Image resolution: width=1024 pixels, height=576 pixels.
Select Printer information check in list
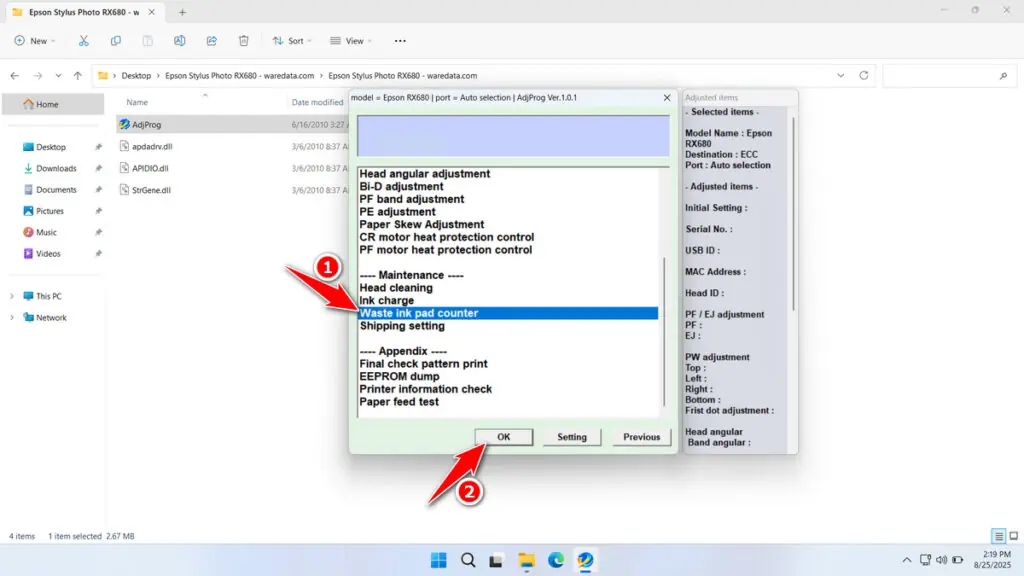point(425,389)
